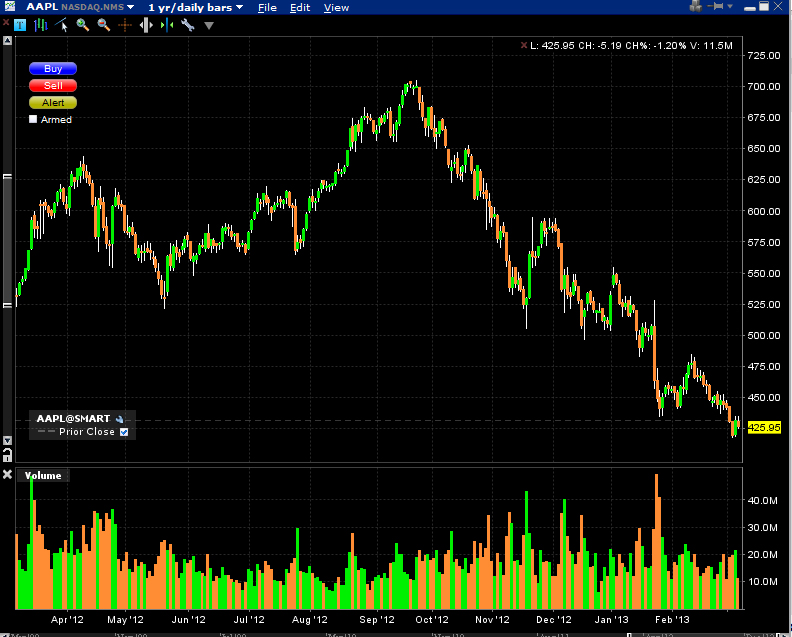Click the horizontal expand arrows icon
The height and width of the screenshot is (637, 792).
146,25
